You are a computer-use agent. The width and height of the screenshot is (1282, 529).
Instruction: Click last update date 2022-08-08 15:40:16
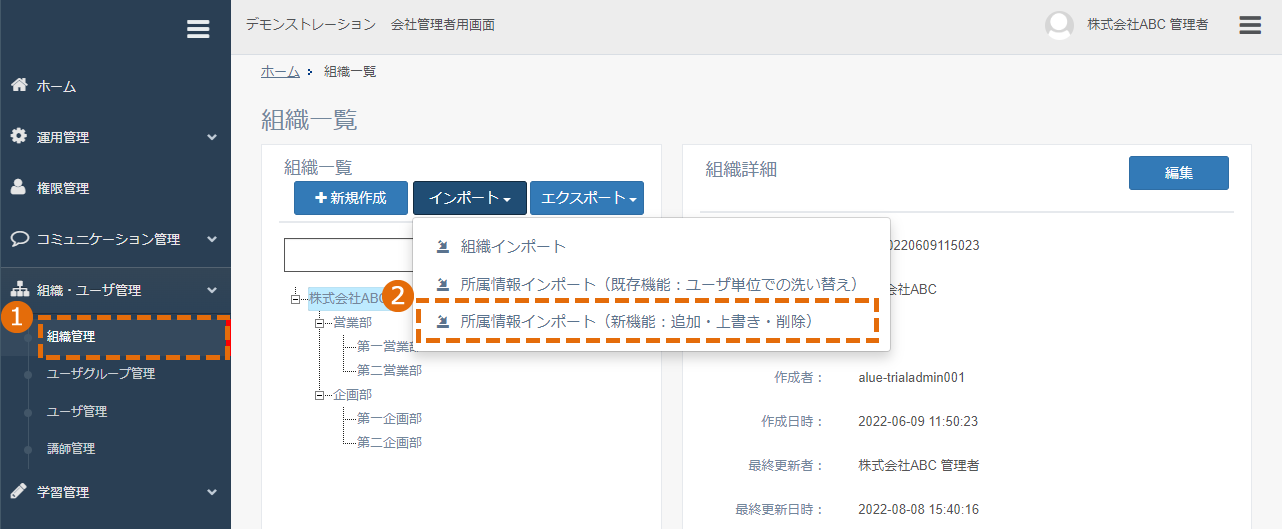tap(918, 509)
